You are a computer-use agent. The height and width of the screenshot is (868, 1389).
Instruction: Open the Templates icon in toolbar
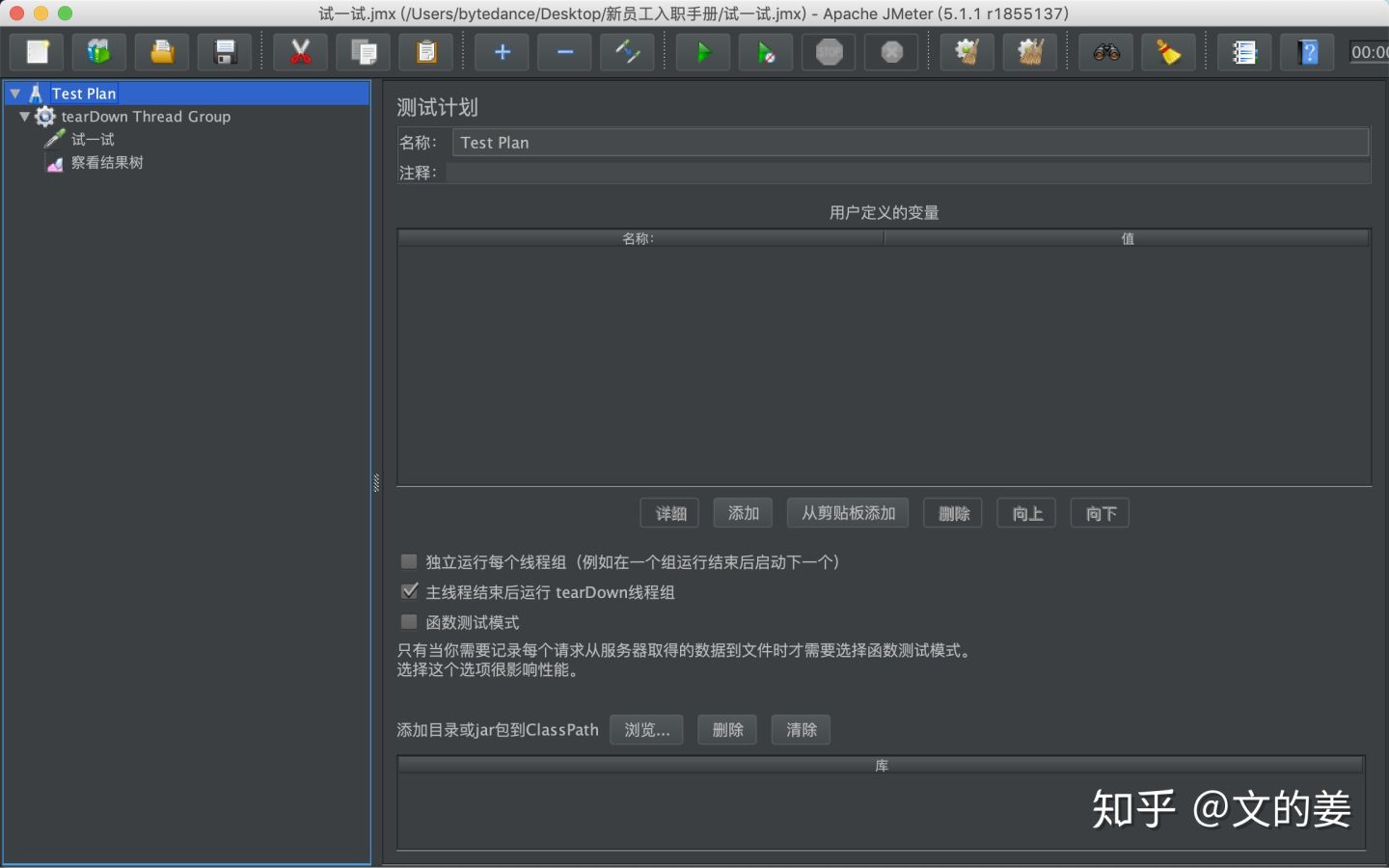click(x=99, y=52)
